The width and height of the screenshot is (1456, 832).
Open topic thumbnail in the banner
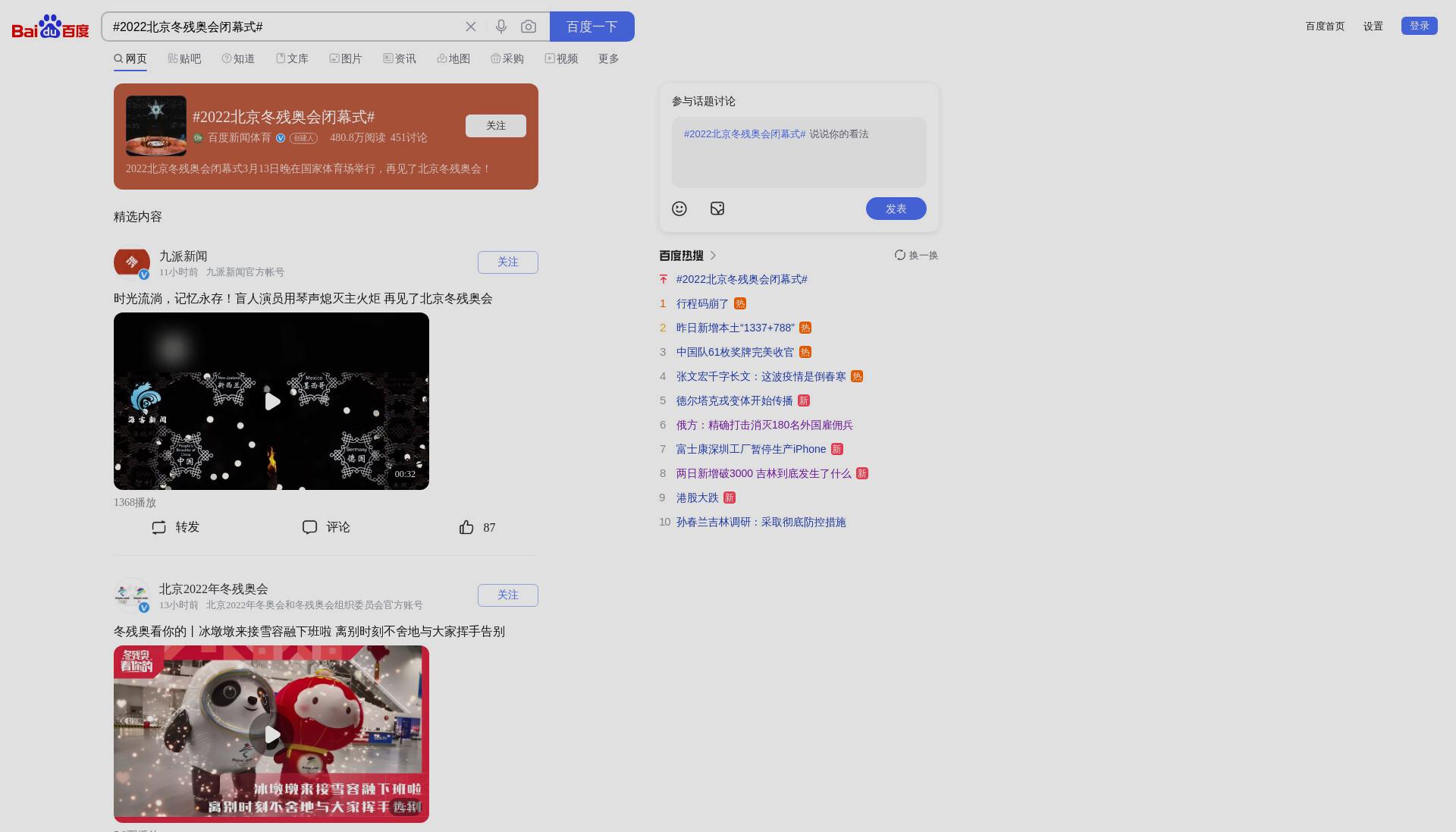pos(156,126)
